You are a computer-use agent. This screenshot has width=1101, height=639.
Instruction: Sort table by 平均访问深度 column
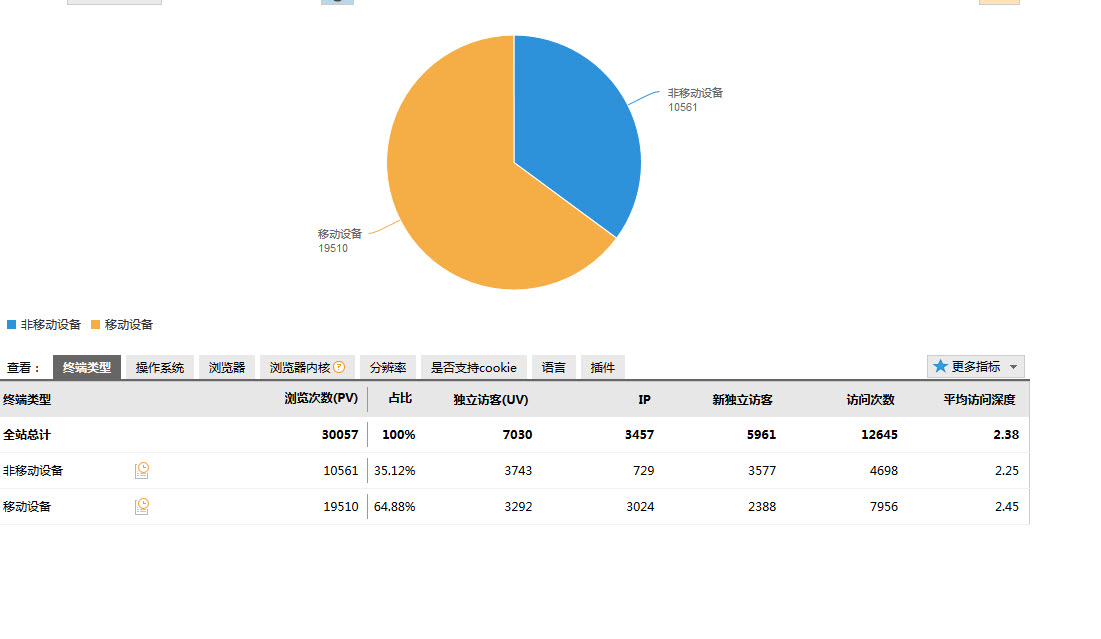point(979,400)
